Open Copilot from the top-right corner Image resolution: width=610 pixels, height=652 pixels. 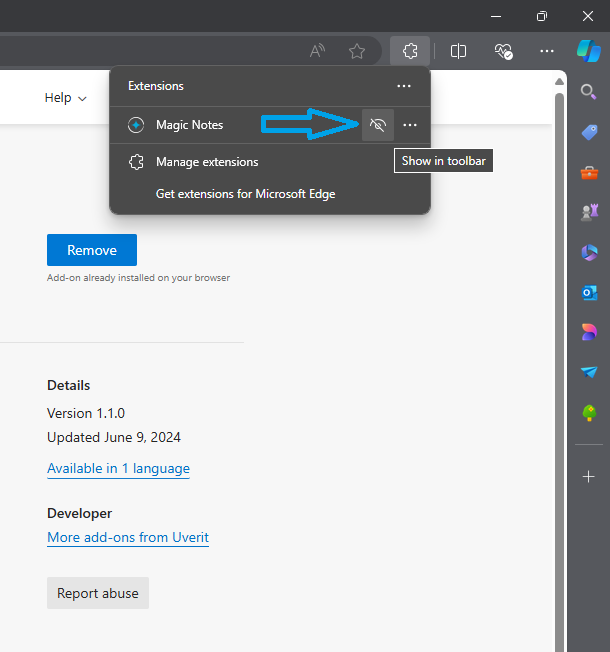pyautogui.click(x=588, y=50)
